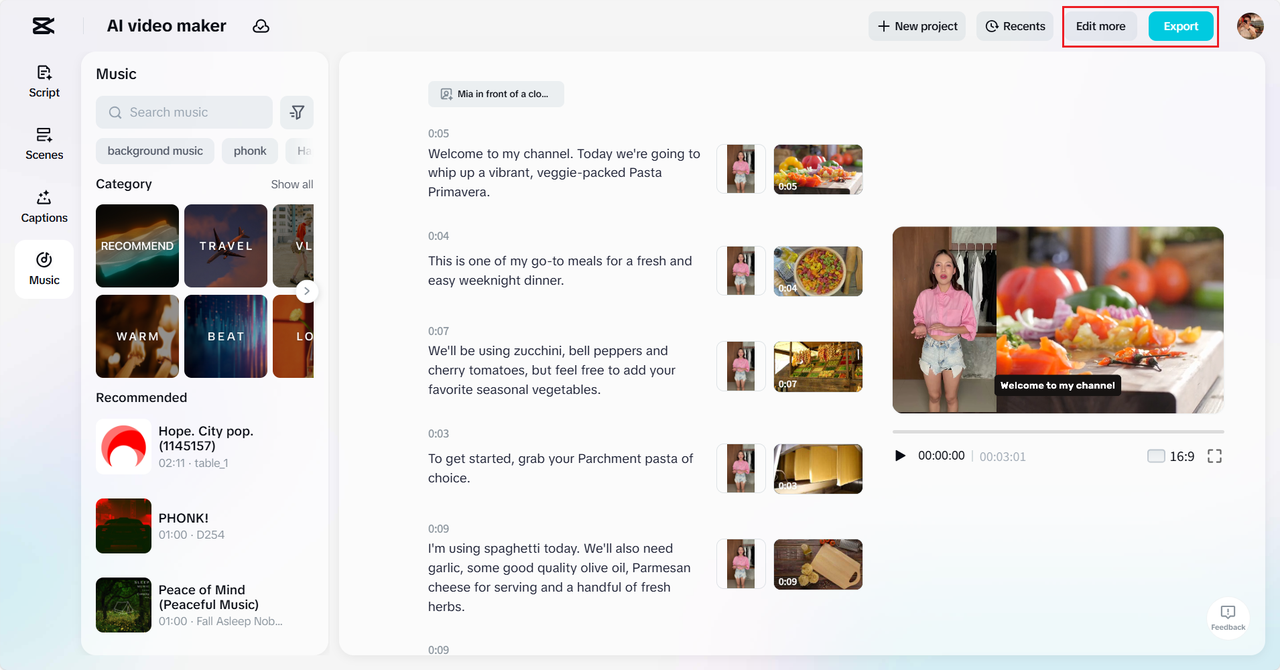Select Peace of Mind track cover
This screenshot has height=670, width=1280.
pyautogui.click(x=123, y=605)
